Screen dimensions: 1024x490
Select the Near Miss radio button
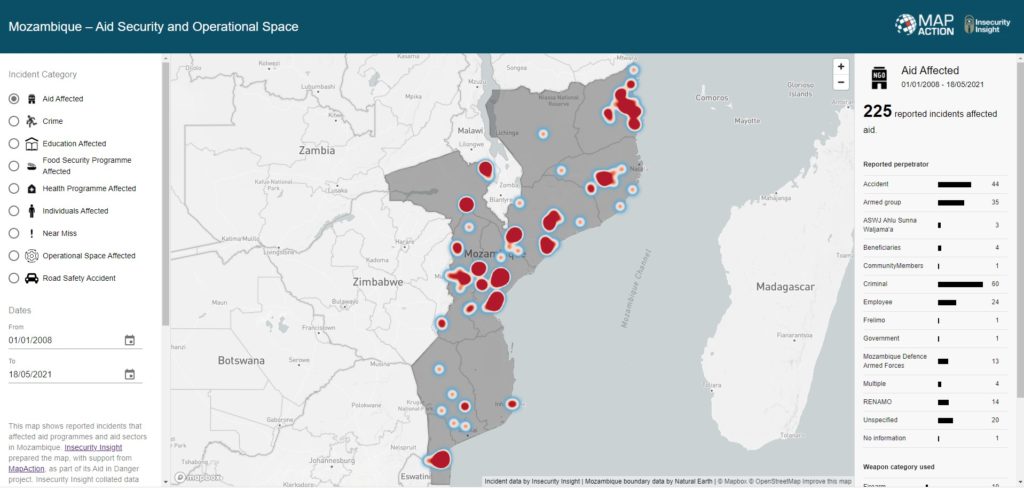(x=14, y=233)
